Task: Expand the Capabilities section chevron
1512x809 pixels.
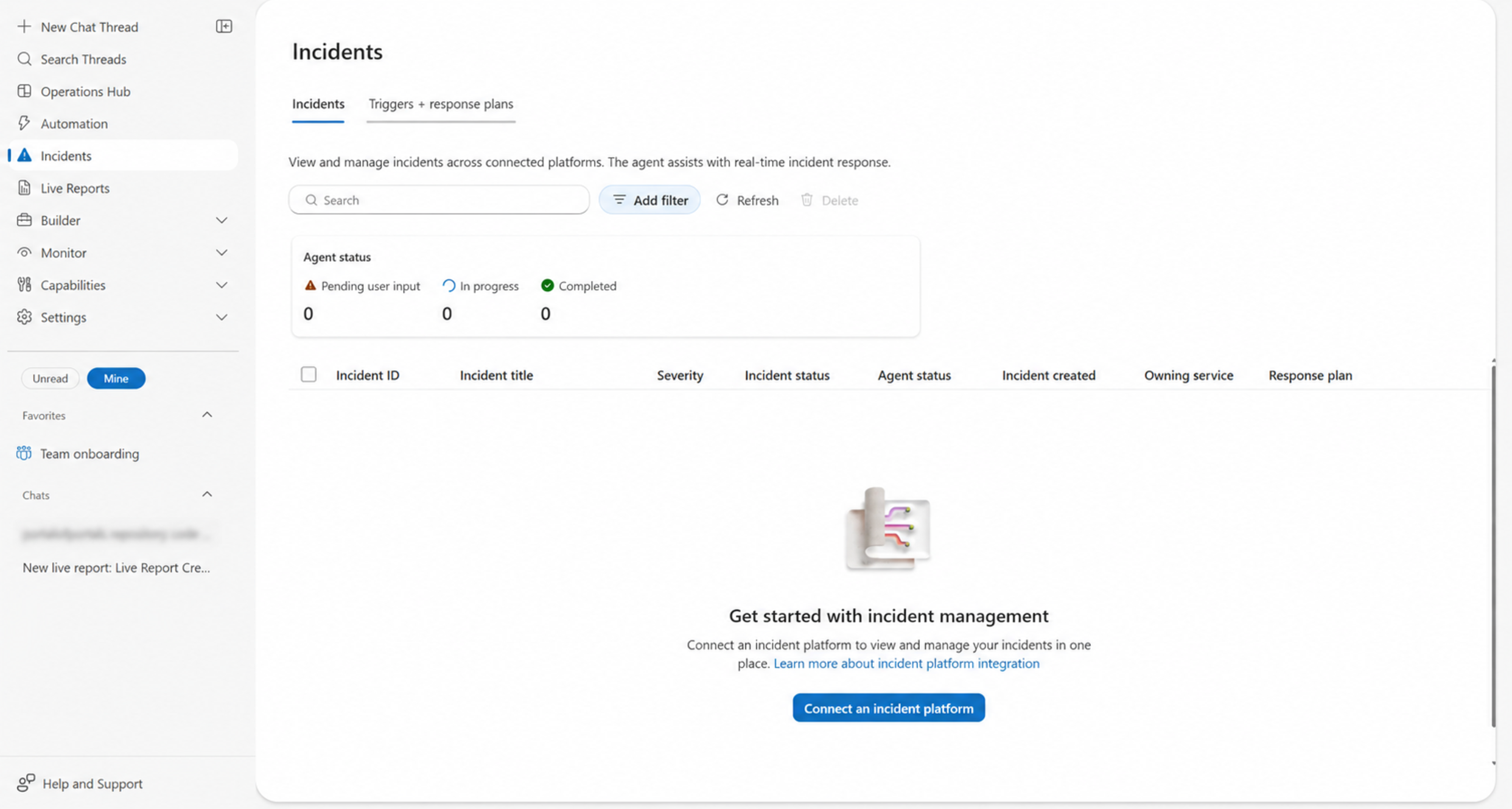Action: click(222, 285)
